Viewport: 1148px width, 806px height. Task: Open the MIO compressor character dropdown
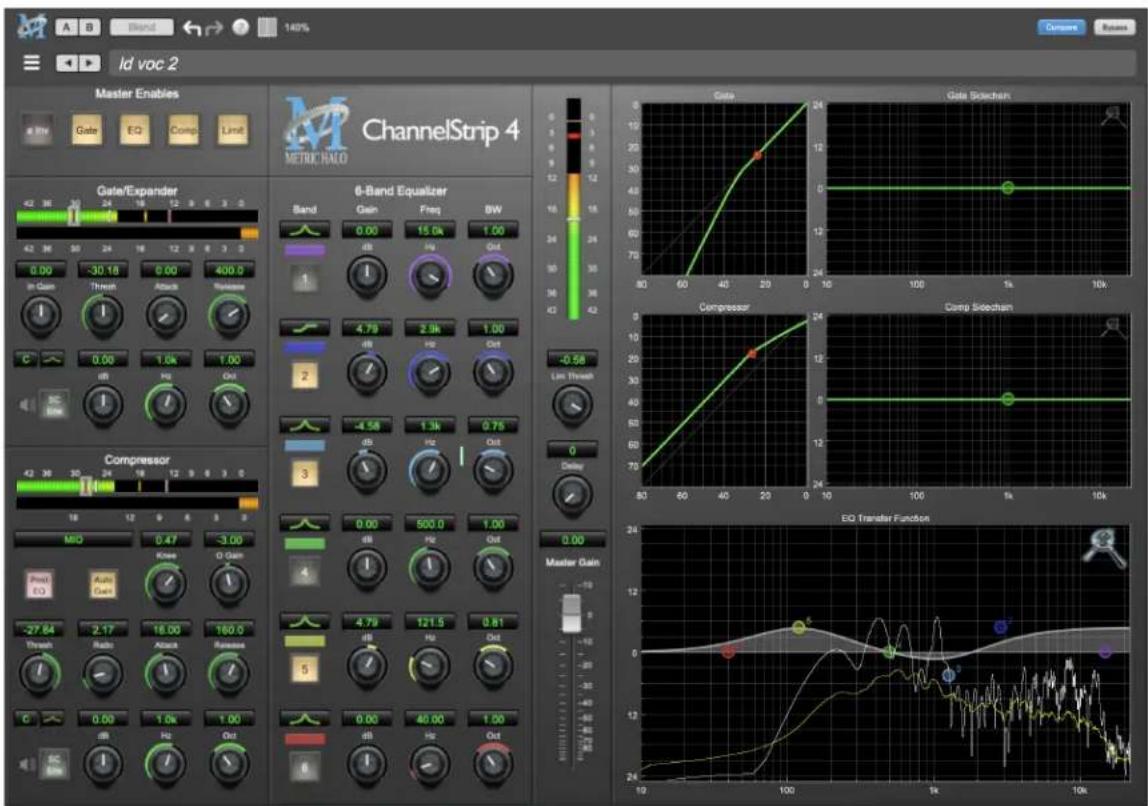pos(73,540)
